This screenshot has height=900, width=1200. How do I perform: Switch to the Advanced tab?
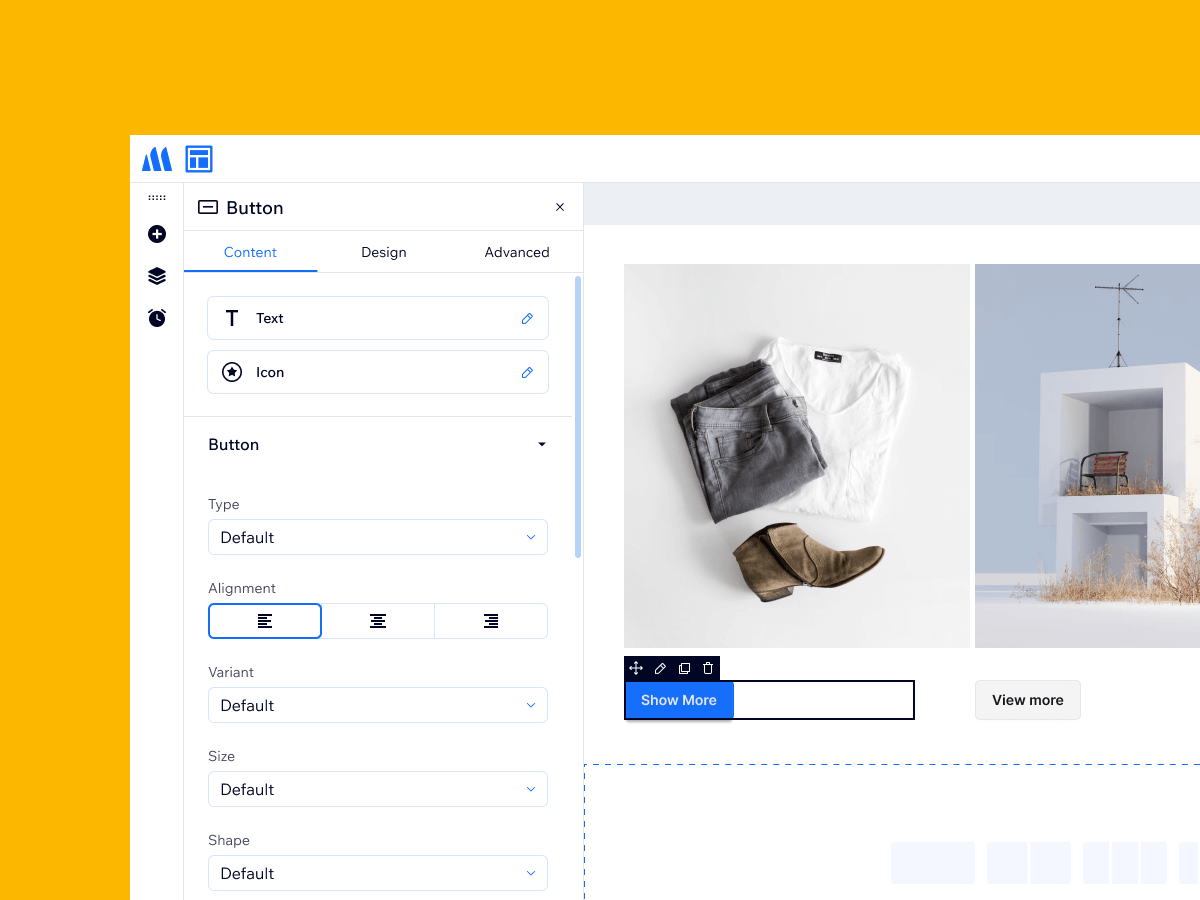tap(517, 252)
